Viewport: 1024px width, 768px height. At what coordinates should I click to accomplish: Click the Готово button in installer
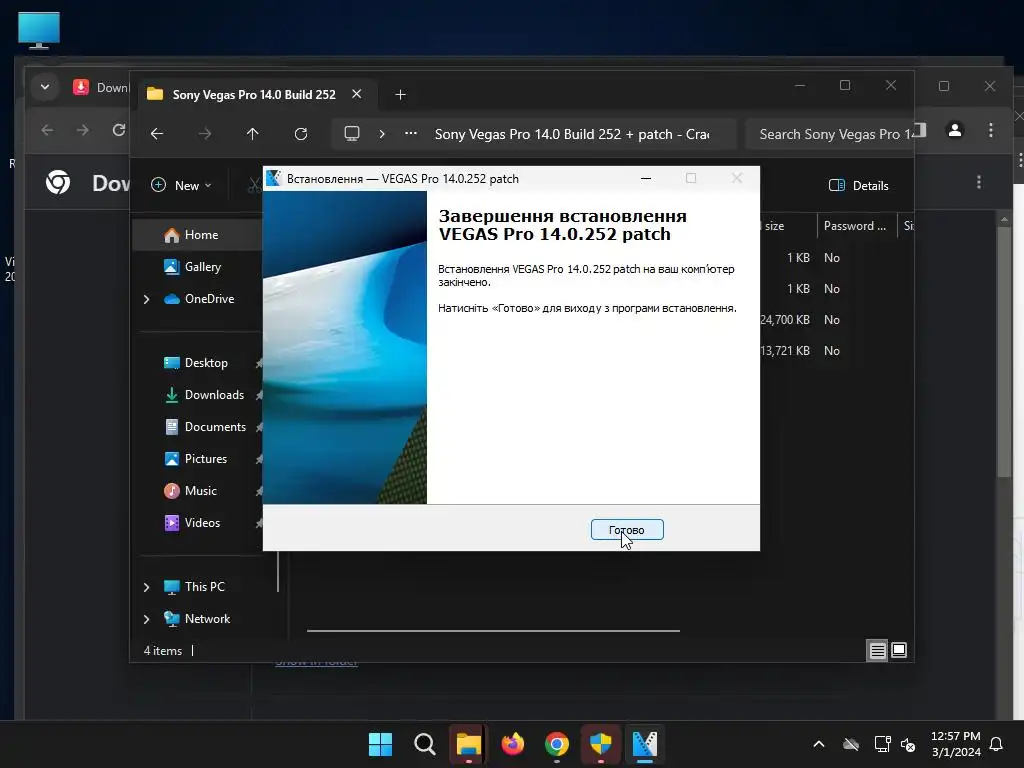coord(627,530)
